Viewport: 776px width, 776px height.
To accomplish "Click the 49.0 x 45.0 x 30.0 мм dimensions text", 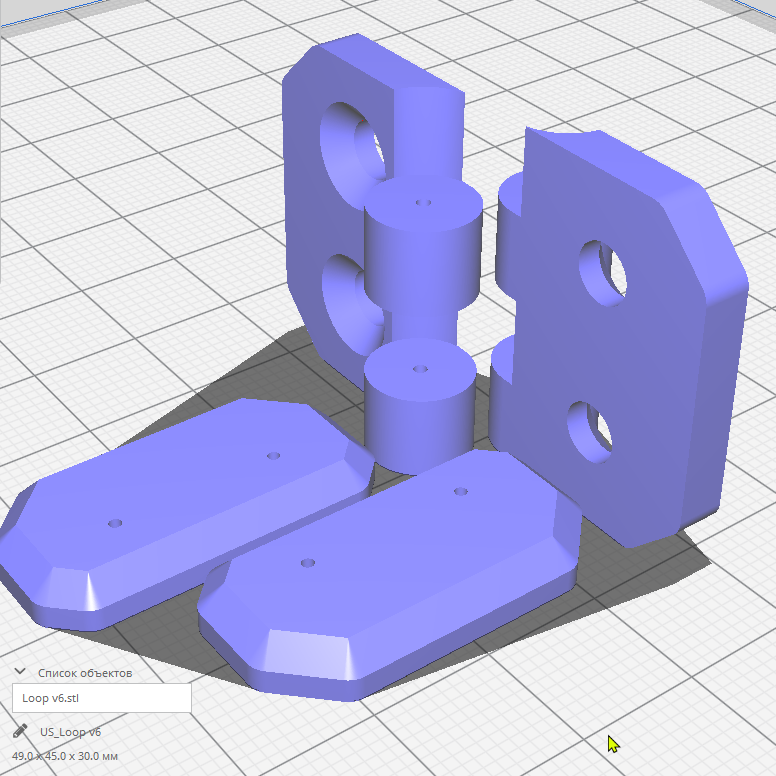I will [x=65, y=756].
